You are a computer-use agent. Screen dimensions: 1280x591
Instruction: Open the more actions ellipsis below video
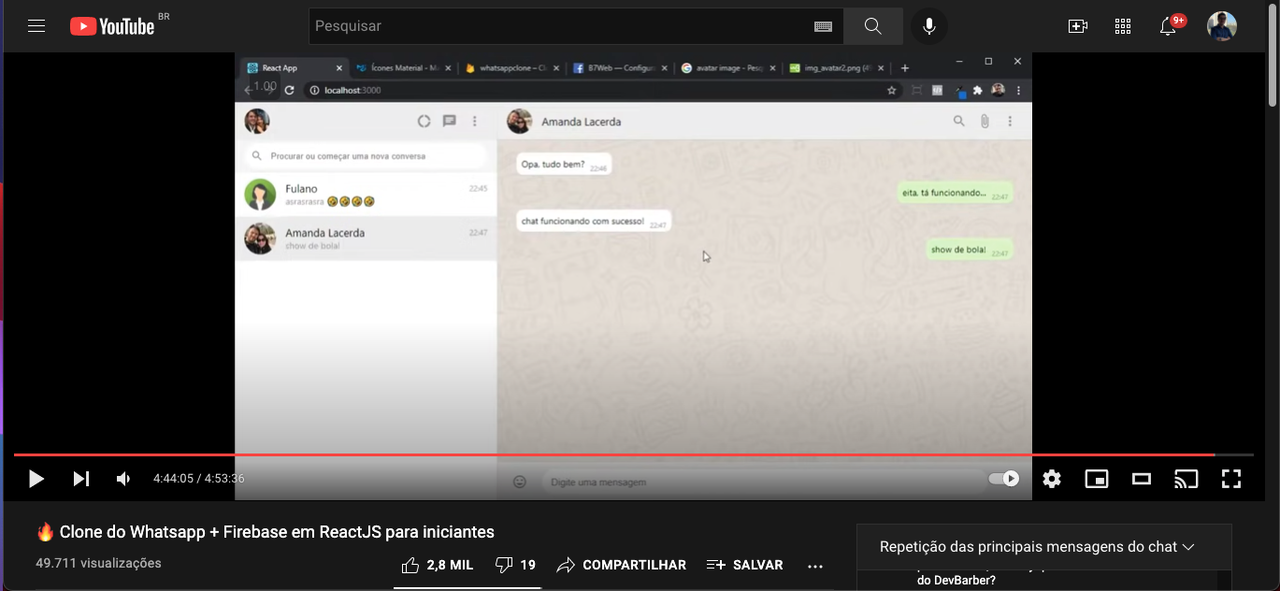tap(815, 566)
